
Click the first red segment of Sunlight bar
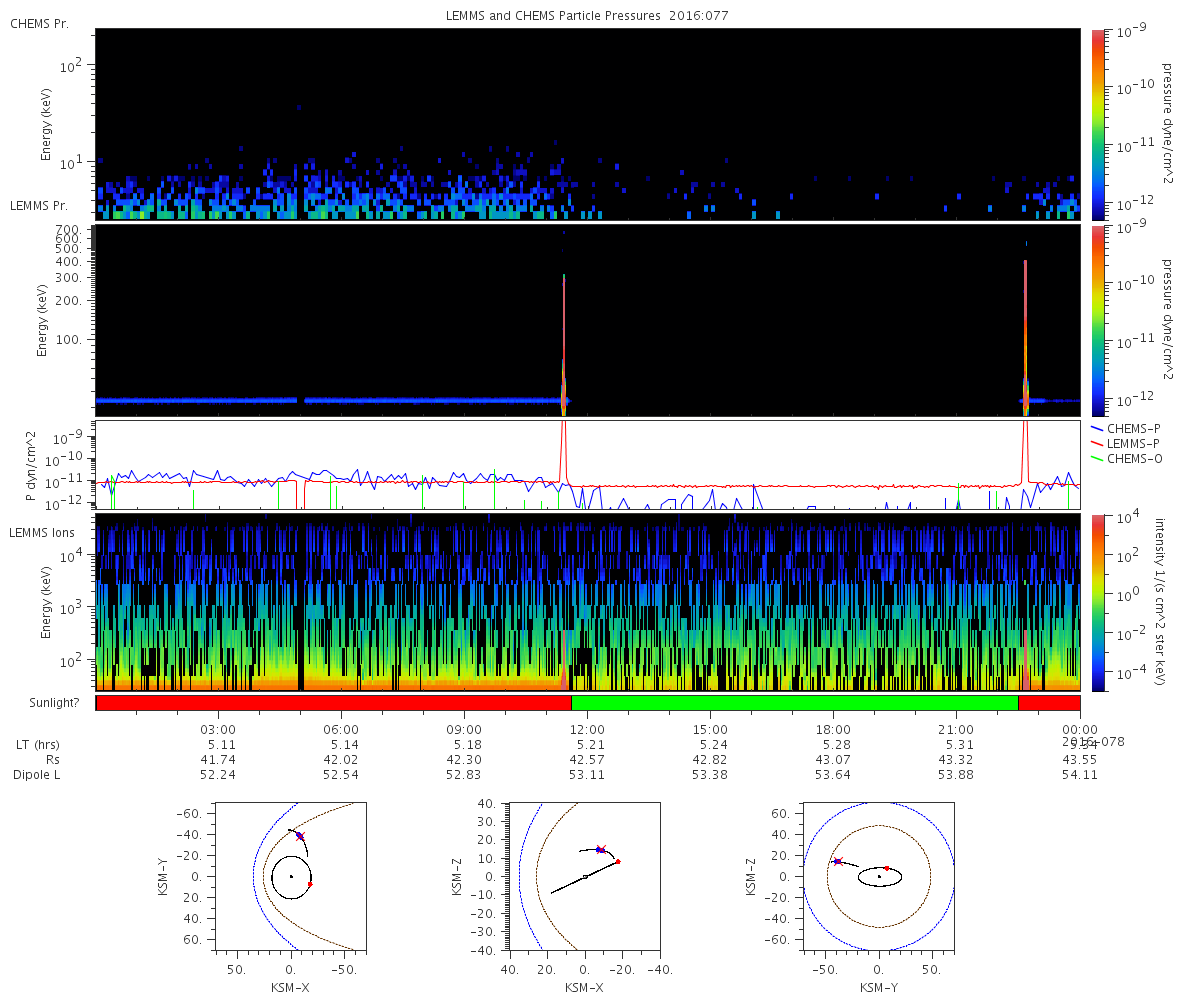(x=334, y=703)
